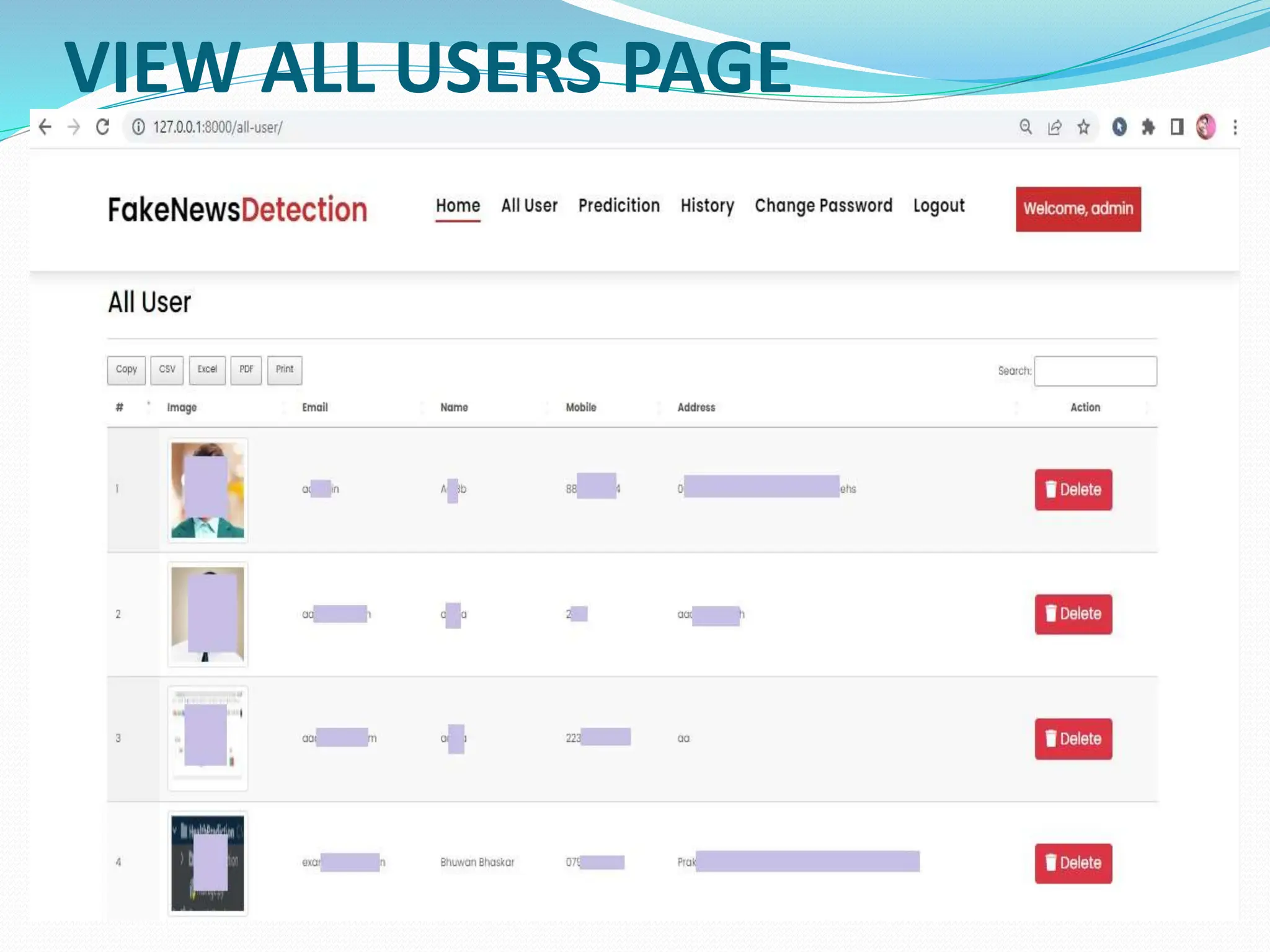1270x952 pixels.
Task: Click the browser forward arrow
Action: point(74,127)
